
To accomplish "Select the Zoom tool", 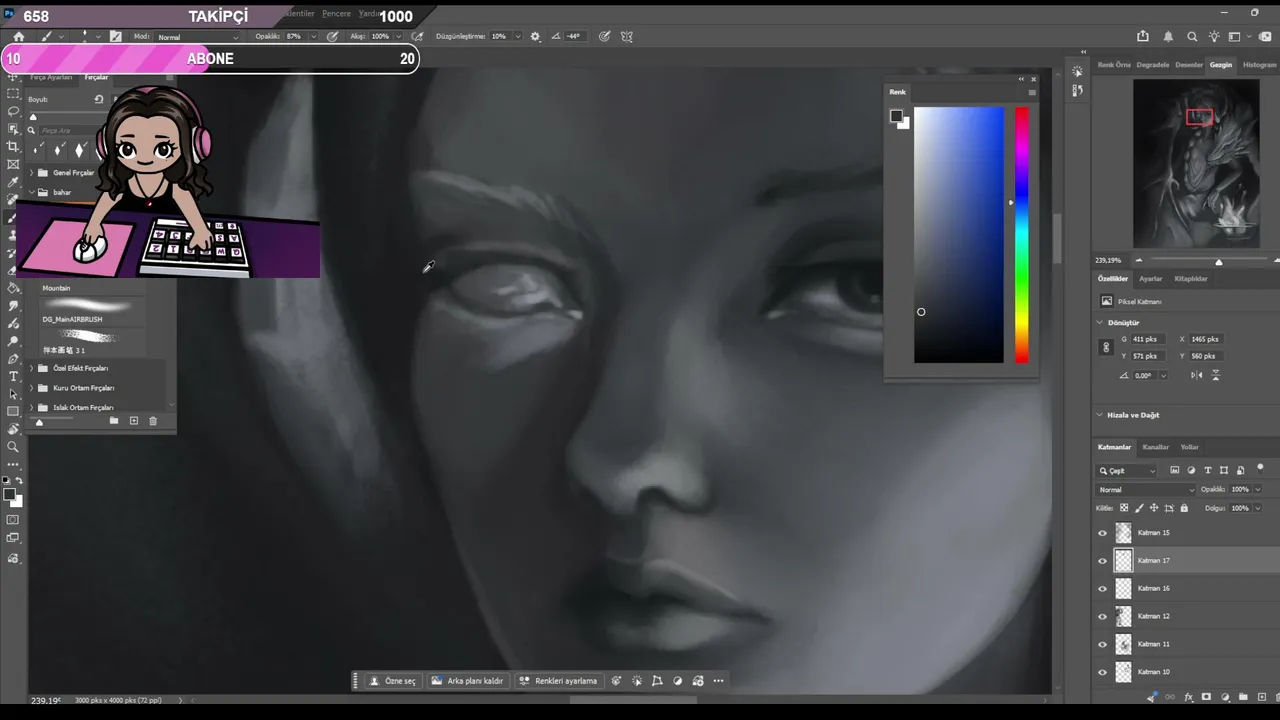I will [x=13, y=447].
